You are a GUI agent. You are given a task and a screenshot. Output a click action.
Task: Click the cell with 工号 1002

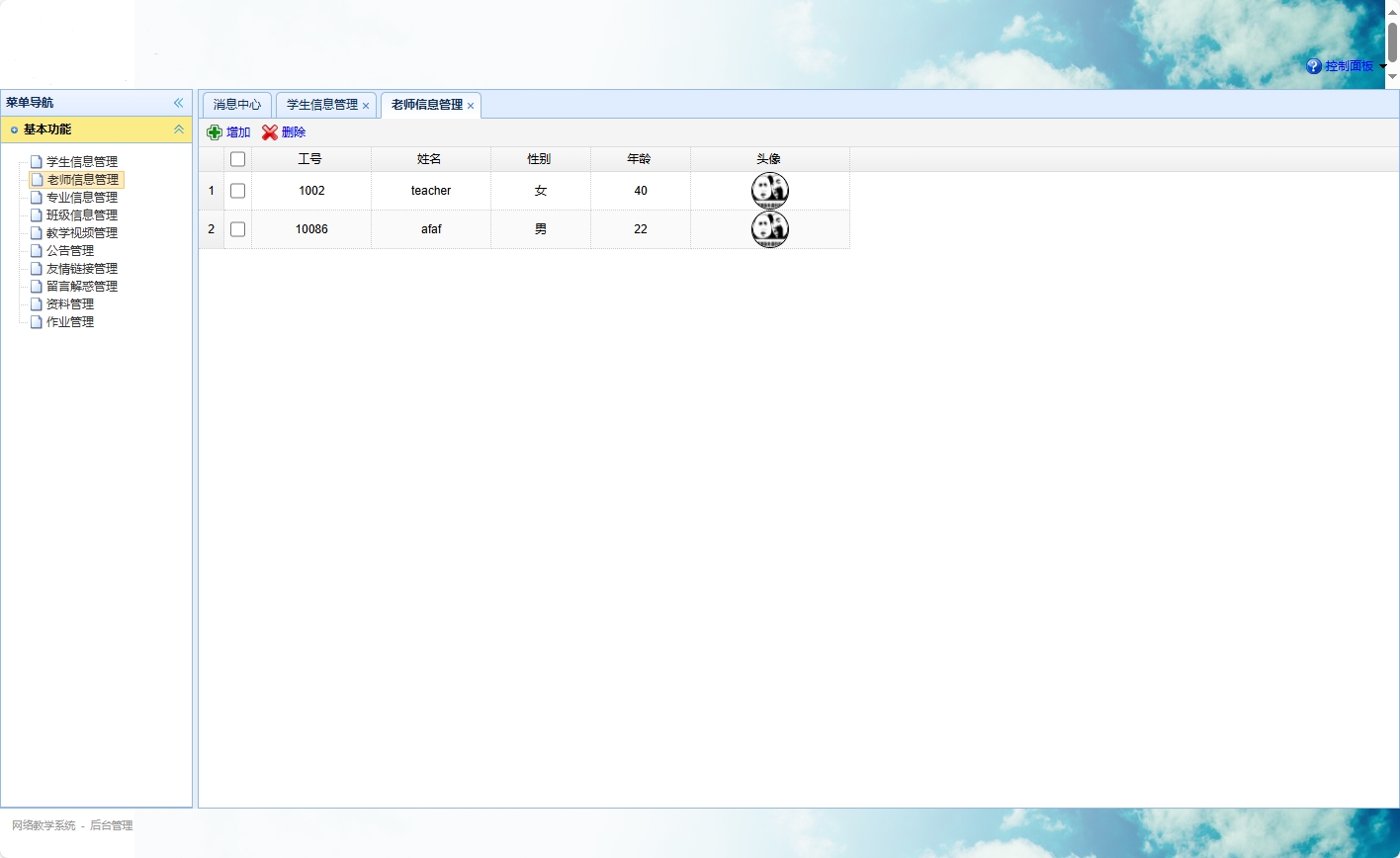(x=311, y=191)
